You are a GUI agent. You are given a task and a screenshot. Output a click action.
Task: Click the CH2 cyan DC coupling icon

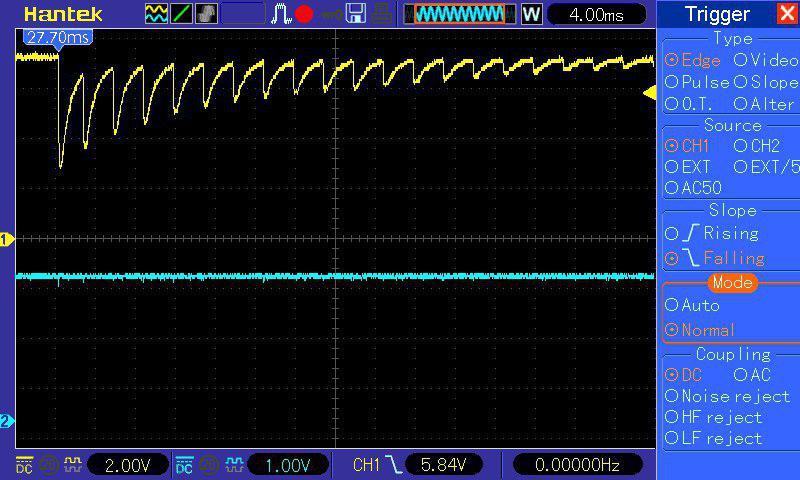click(x=184, y=464)
